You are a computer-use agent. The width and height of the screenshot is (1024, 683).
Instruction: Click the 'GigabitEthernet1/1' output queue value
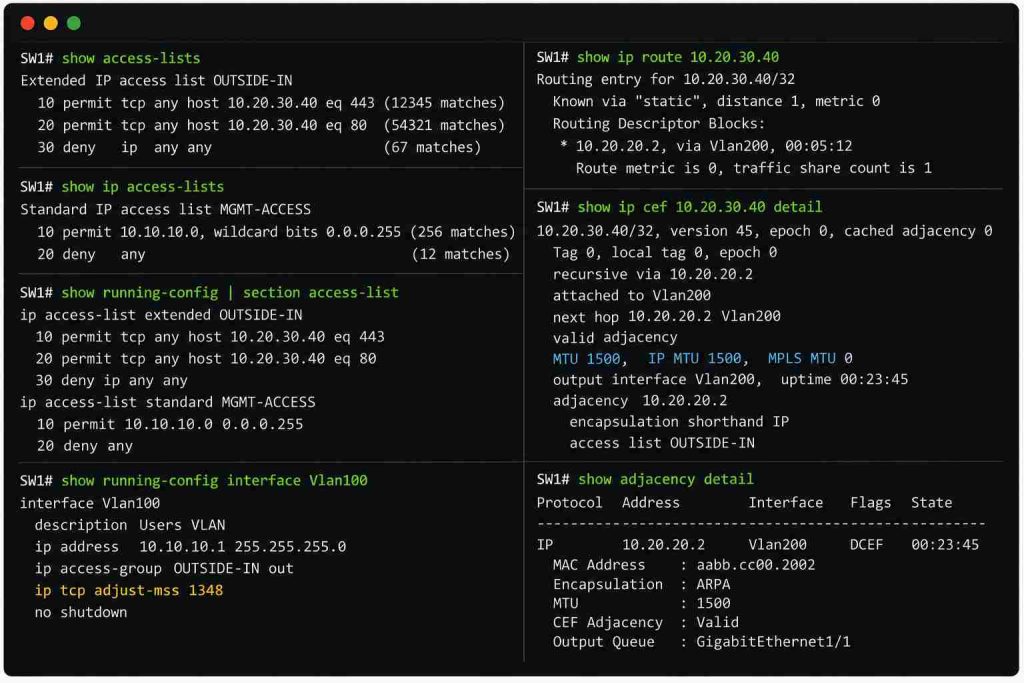(773, 642)
